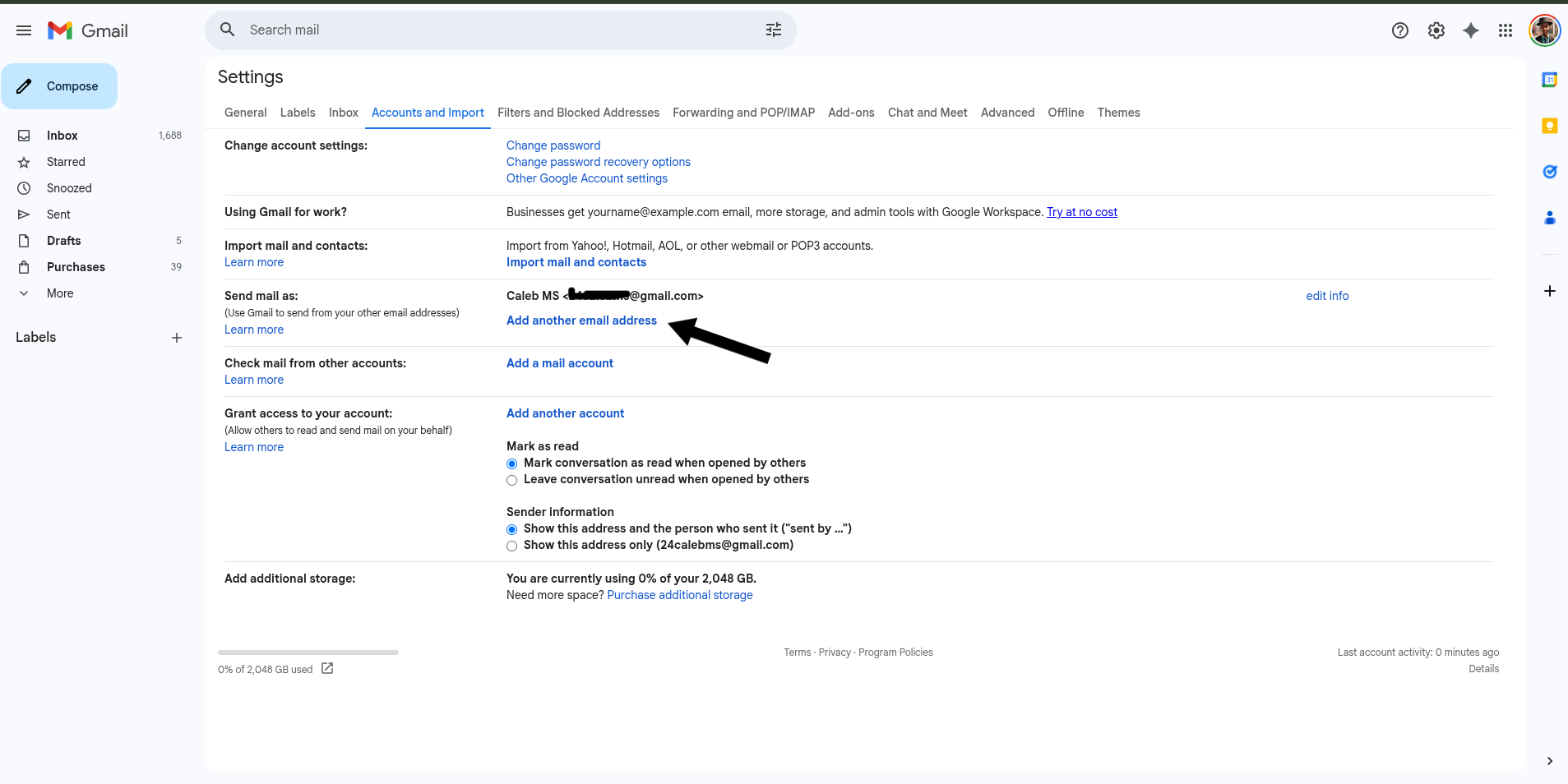
Task: Open Other Google Account settings
Action: pos(587,178)
